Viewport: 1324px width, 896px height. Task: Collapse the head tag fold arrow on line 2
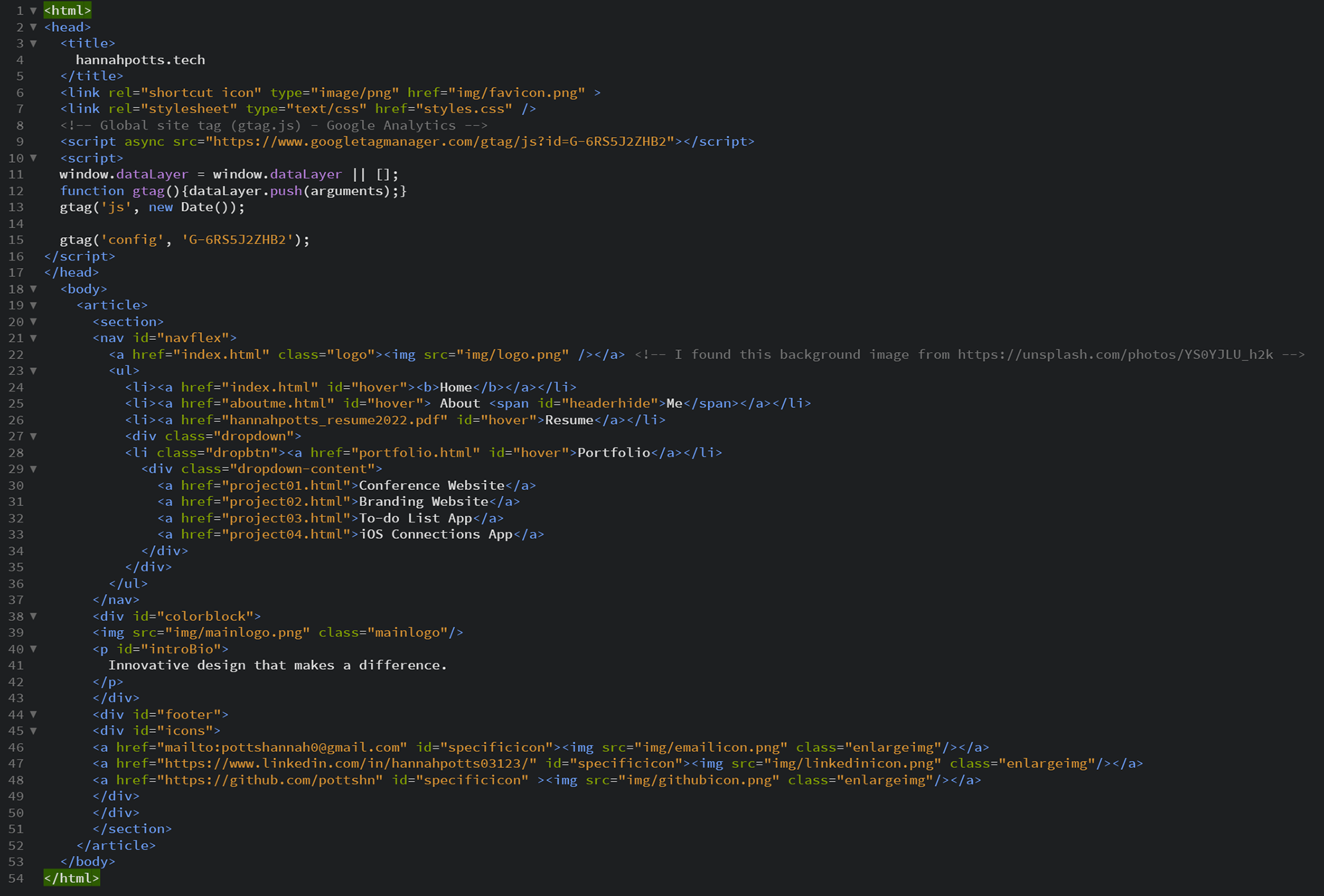pos(33,27)
